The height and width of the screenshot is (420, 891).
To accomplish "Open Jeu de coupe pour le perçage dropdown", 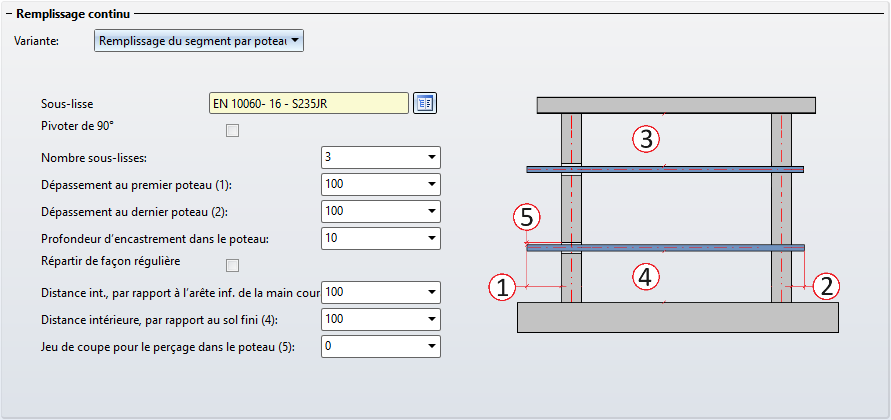I will pos(381,346).
